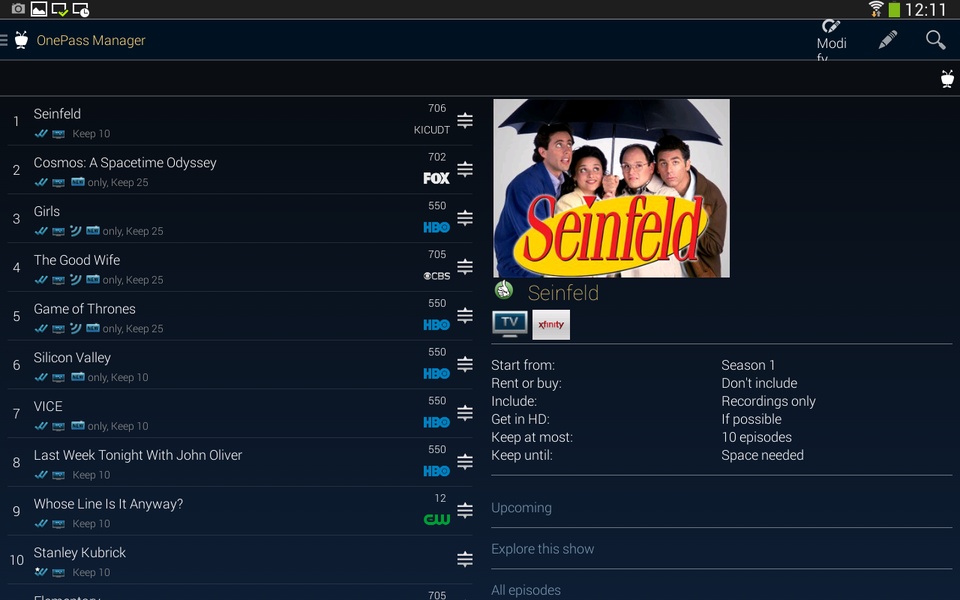
Task: Tap the HBO logo on Last Week Tonight row
Action: click(x=437, y=471)
